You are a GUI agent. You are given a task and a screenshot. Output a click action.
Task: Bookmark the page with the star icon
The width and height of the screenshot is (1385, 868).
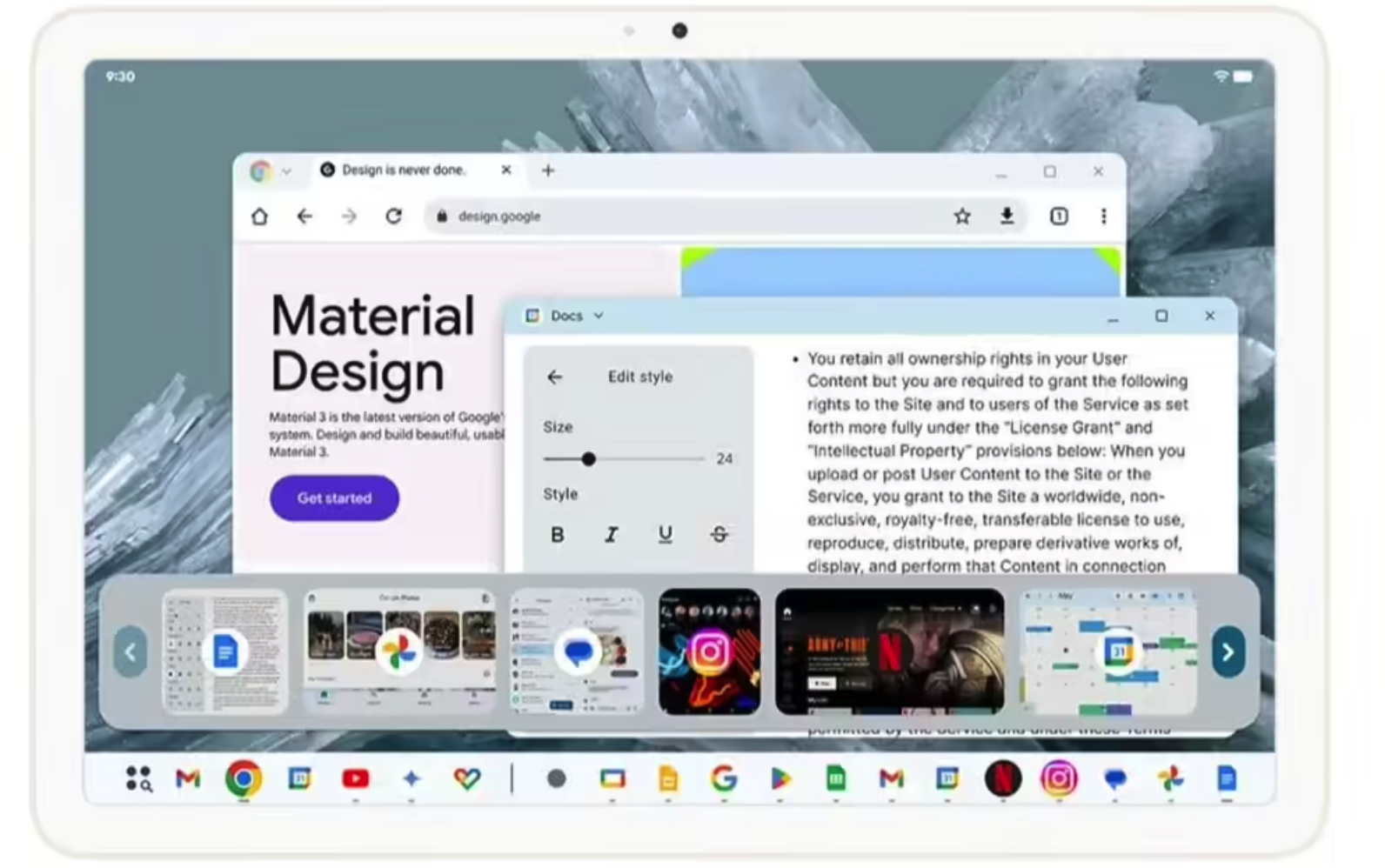tap(962, 217)
